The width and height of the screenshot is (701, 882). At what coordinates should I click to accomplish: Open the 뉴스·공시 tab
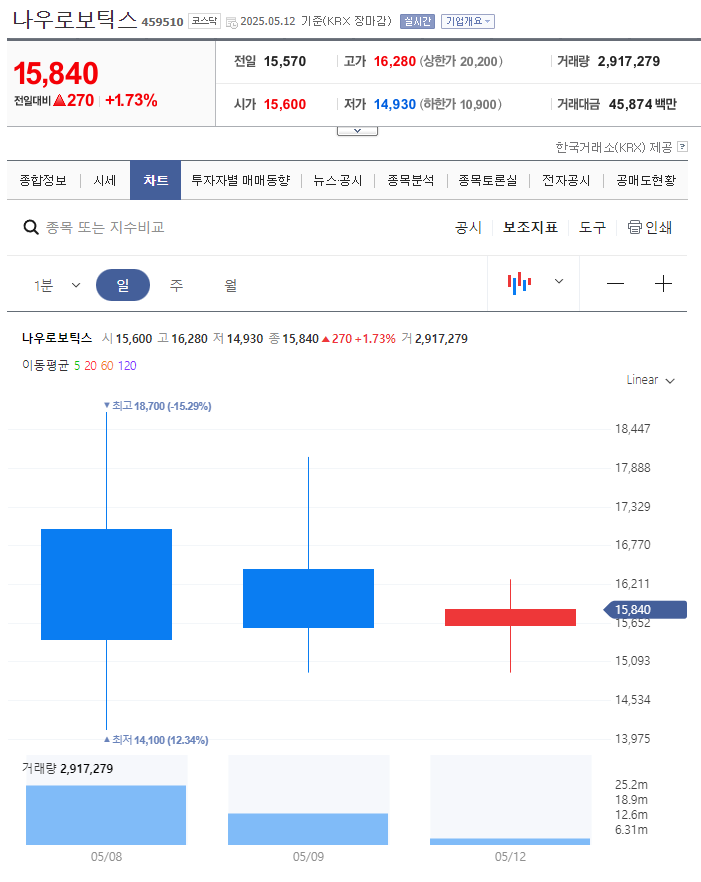(x=338, y=181)
